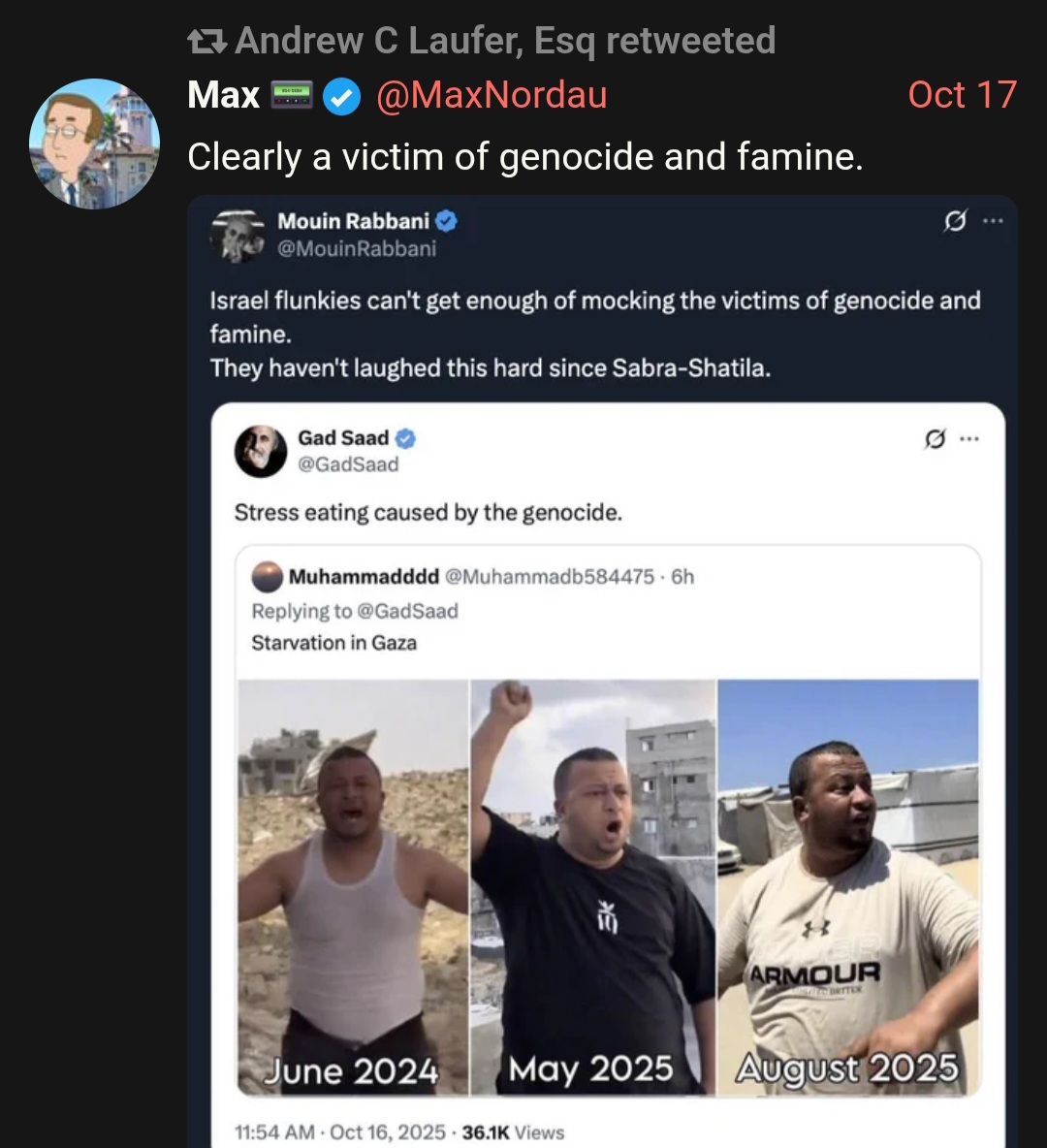
Task: Click the @GadSaad mention in the reply line
Action: pos(407,611)
